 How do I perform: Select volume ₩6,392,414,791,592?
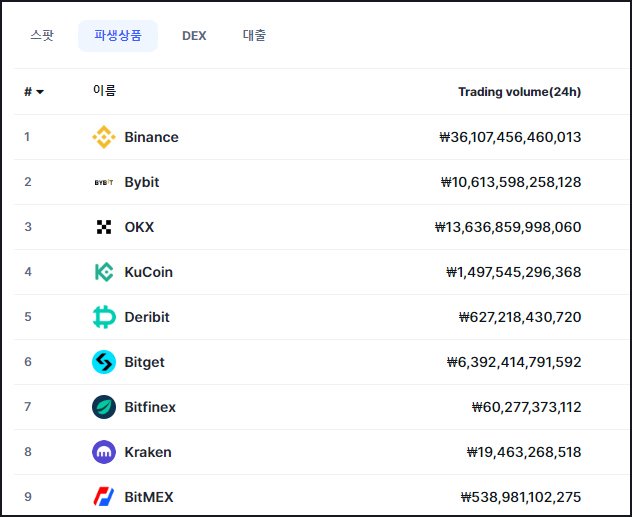click(x=514, y=362)
